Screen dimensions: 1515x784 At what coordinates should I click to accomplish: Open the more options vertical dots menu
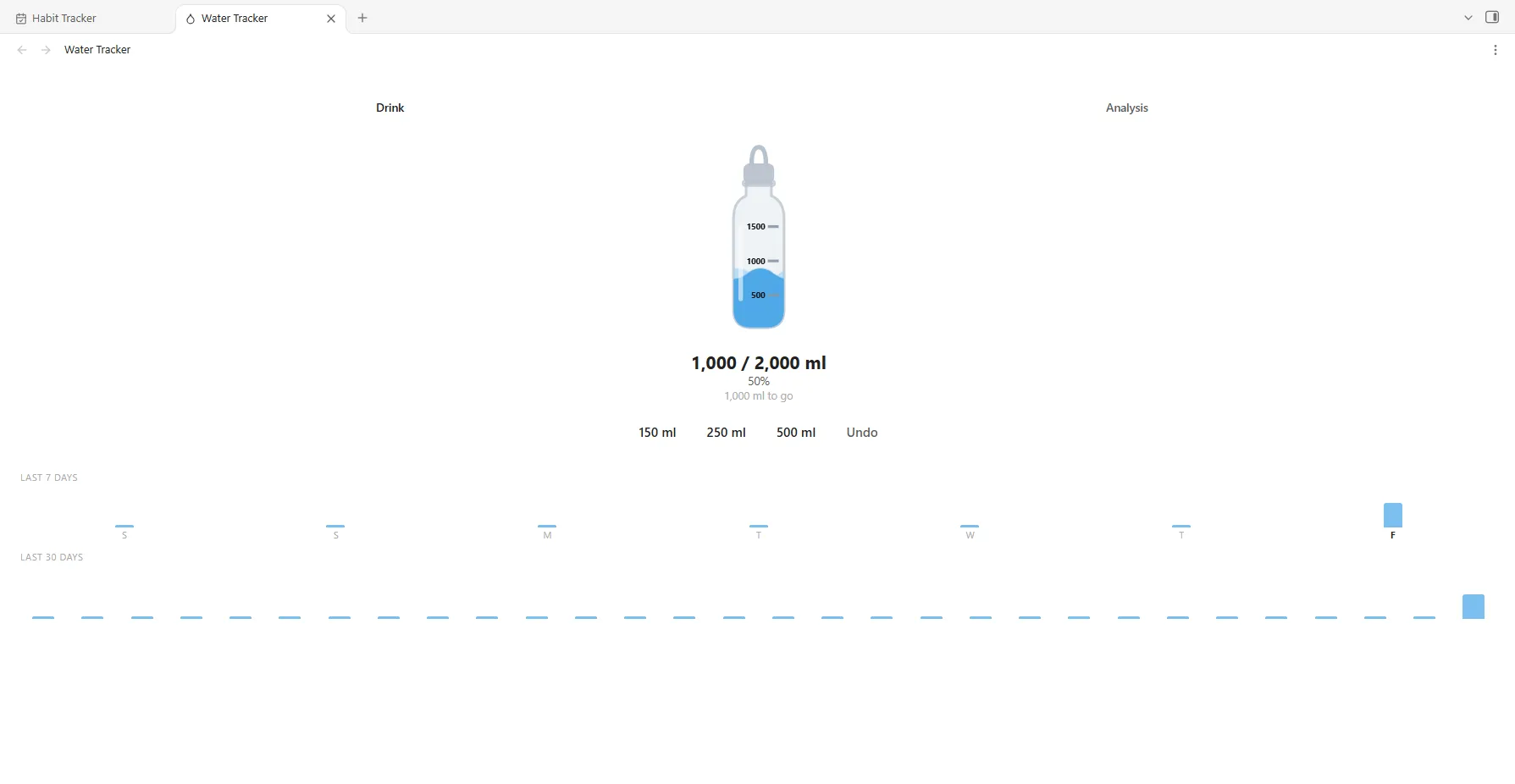coord(1496,50)
